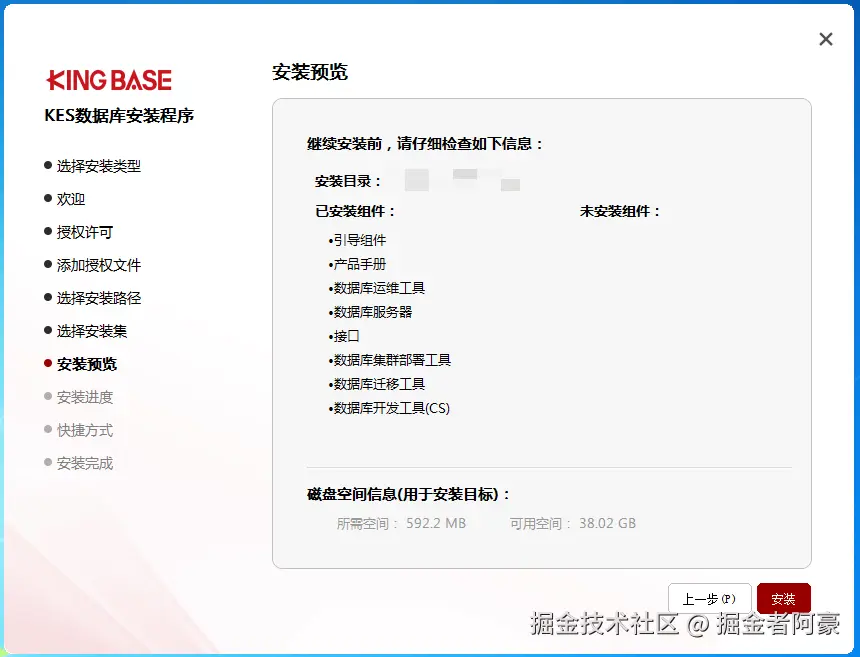Click the 接口 component entry
The width and height of the screenshot is (860, 657).
pos(344,336)
